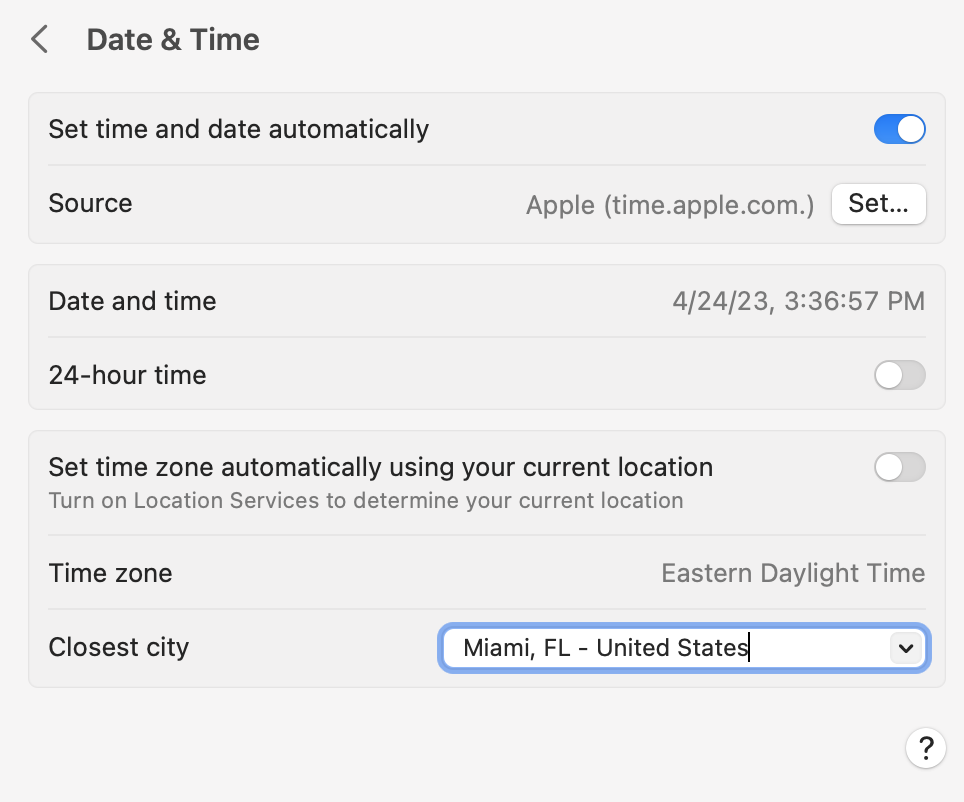The width and height of the screenshot is (964, 802).
Task: Click the Date and time label
Action: click(132, 301)
